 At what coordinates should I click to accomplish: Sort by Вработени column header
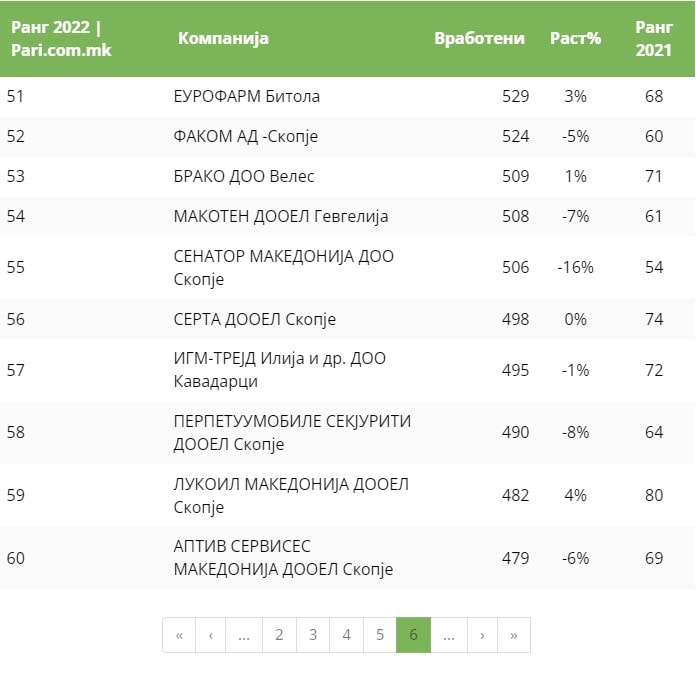click(x=479, y=39)
